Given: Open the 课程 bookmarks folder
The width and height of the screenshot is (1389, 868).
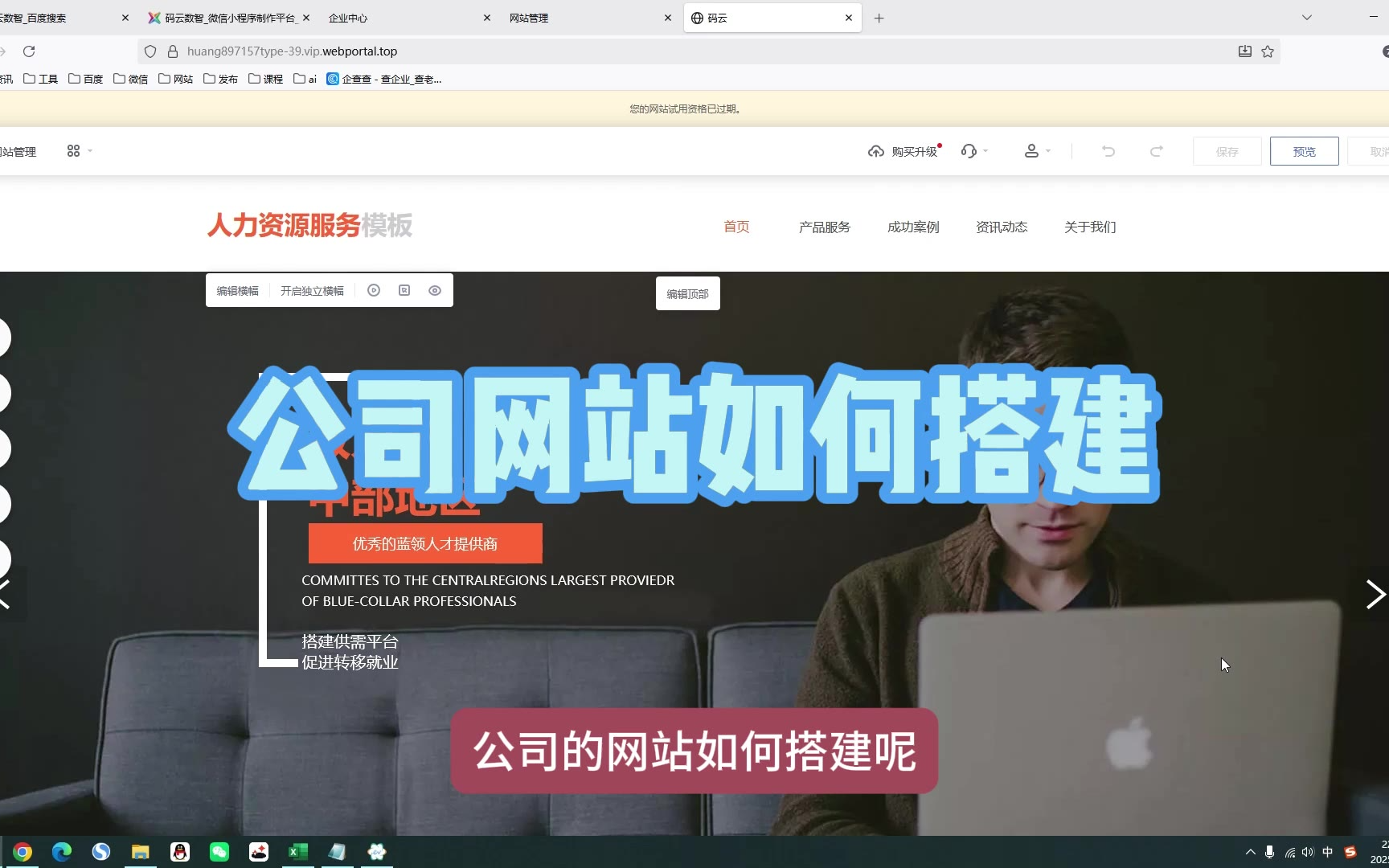Looking at the screenshot, I should coord(266,79).
